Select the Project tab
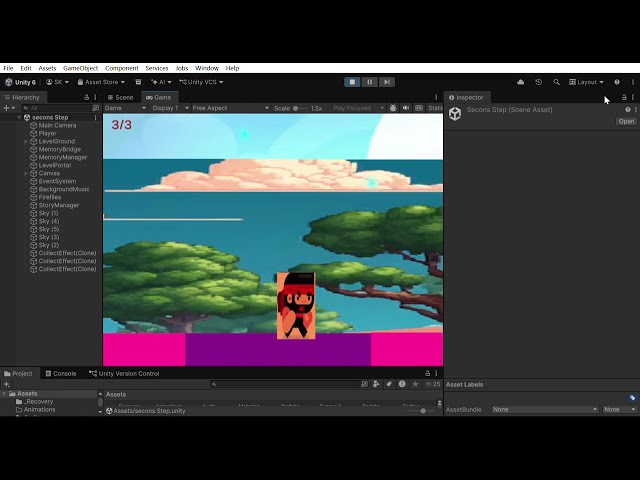The width and height of the screenshot is (640, 480). (x=18, y=373)
